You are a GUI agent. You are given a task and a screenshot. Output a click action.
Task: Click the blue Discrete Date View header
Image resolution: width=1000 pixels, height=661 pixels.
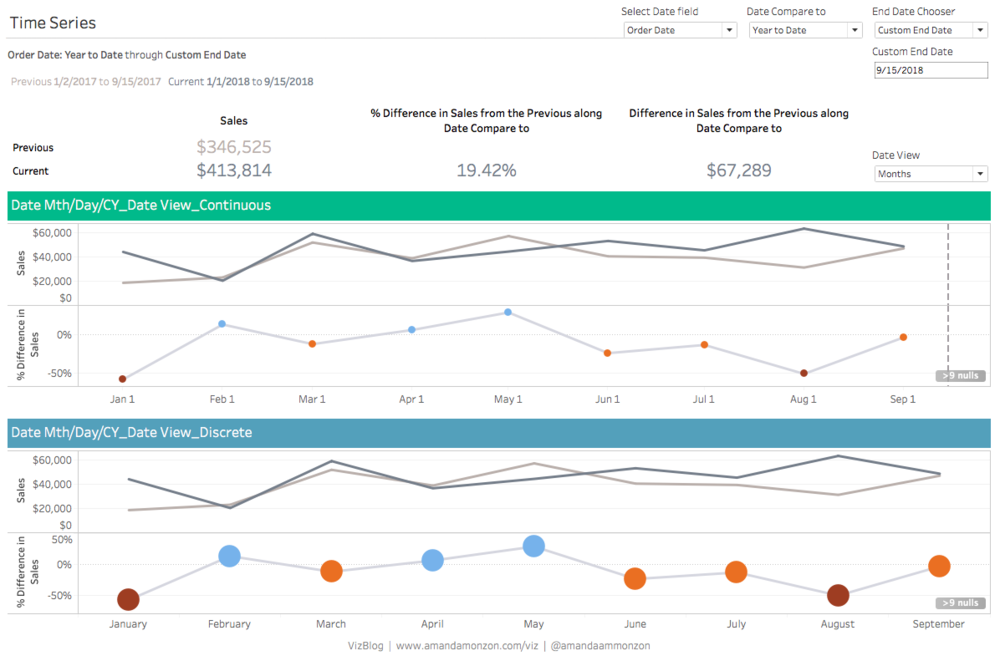click(499, 433)
